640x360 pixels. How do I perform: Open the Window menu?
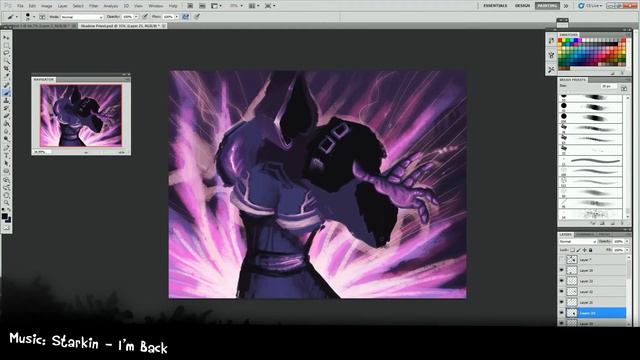(x=156, y=6)
